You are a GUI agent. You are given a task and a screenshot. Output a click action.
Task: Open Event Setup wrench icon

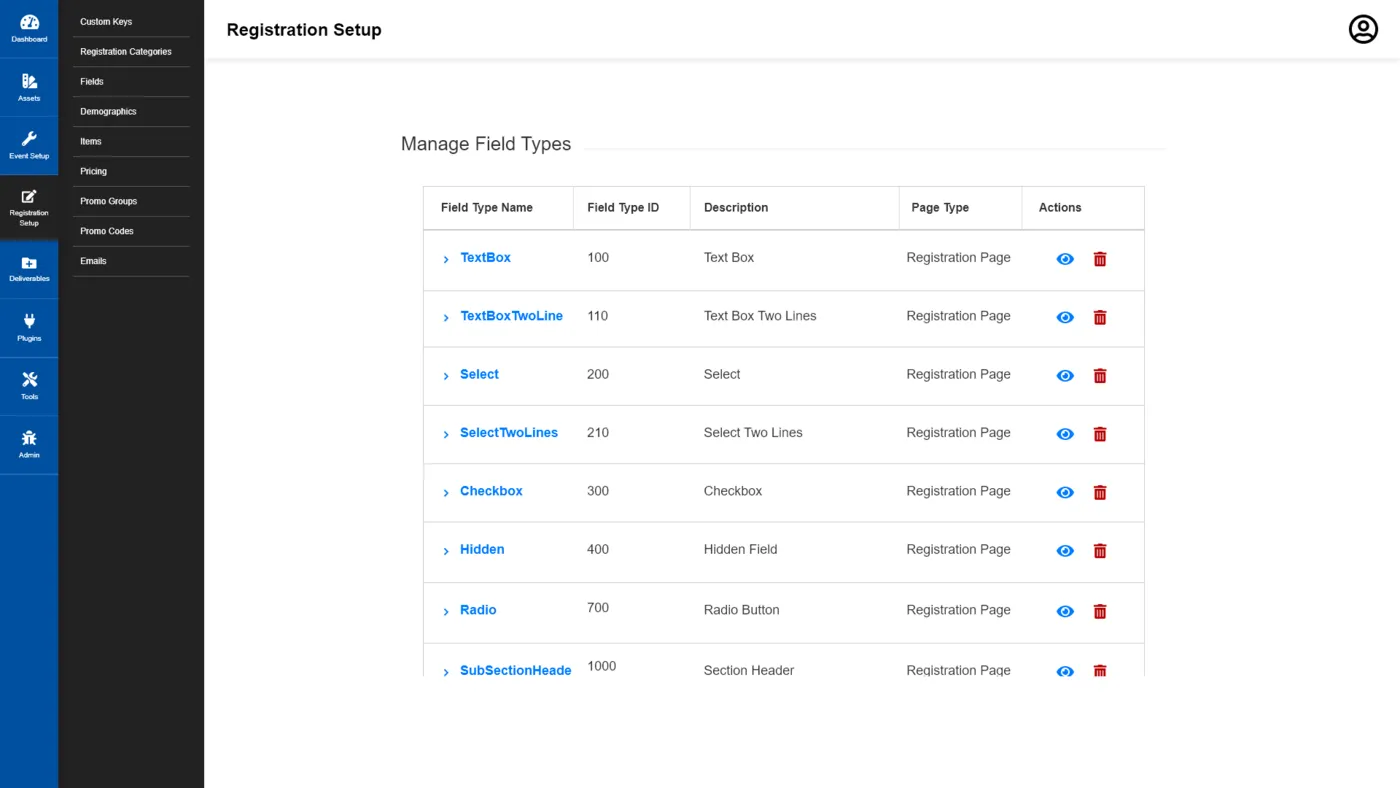(29, 139)
